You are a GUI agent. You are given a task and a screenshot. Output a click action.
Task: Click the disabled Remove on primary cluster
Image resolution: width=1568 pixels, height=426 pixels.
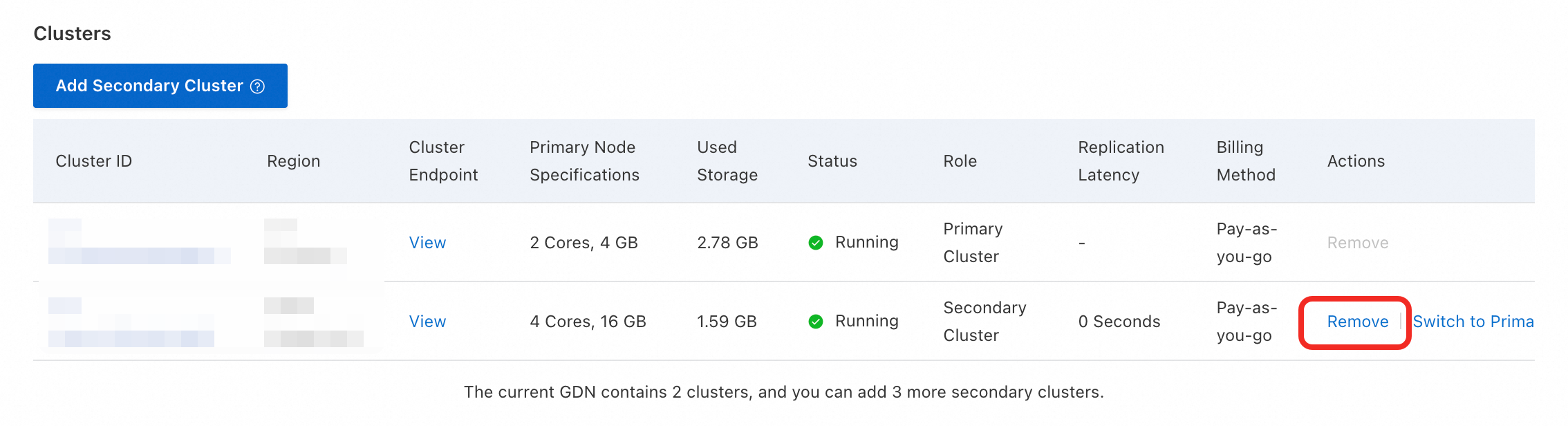pos(1357,243)
